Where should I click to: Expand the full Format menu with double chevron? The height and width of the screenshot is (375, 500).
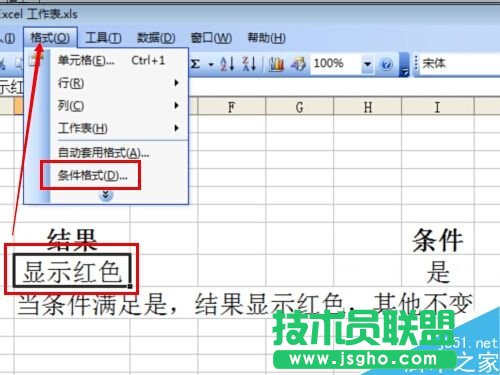(106, 195)
